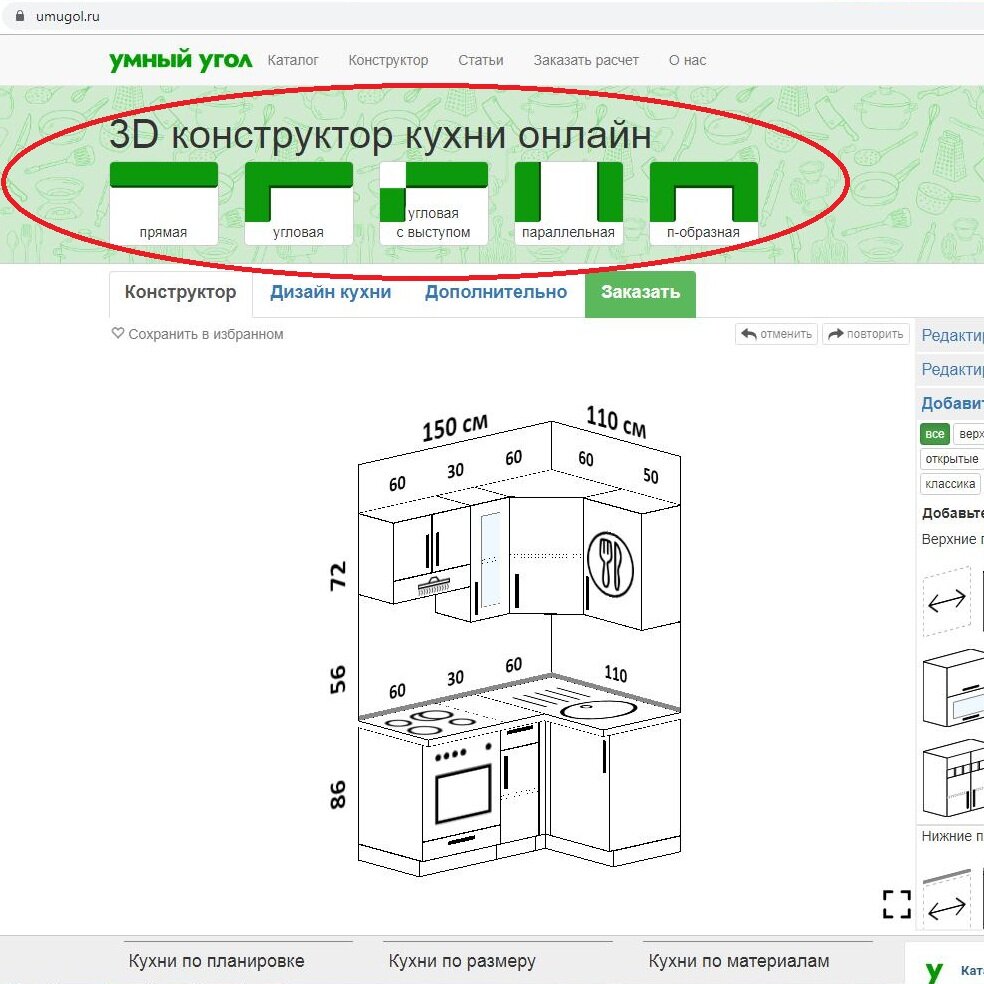Open Кухни по материалам footer link

[x=739, y=961]
